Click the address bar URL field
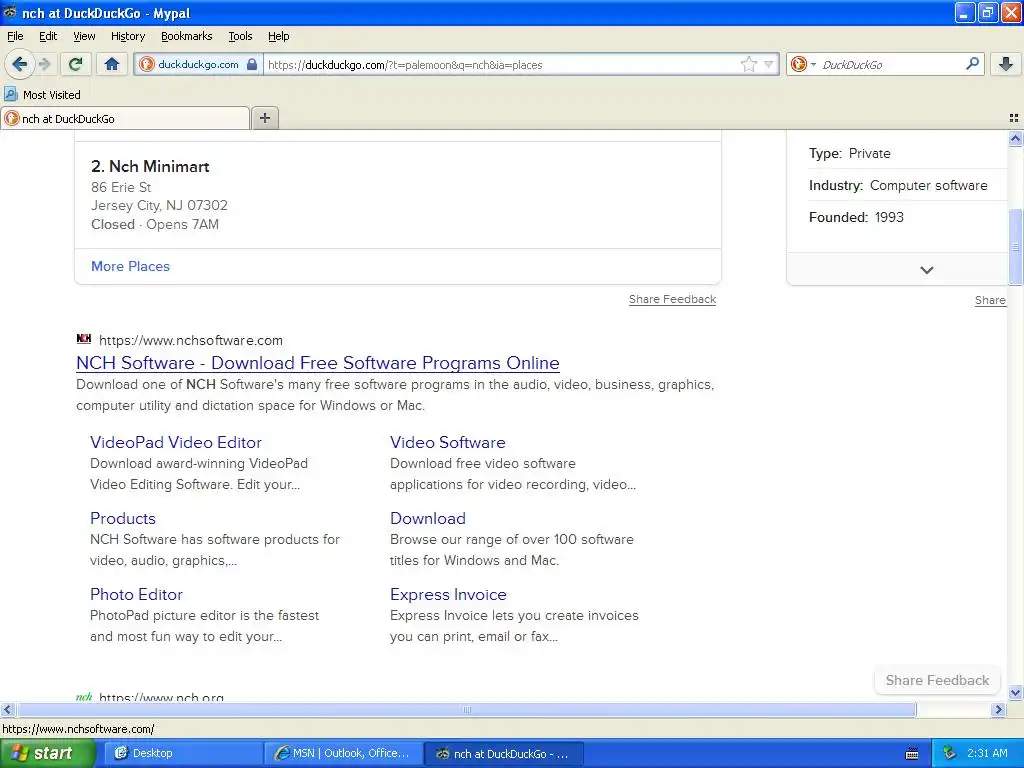 (503, 65)
